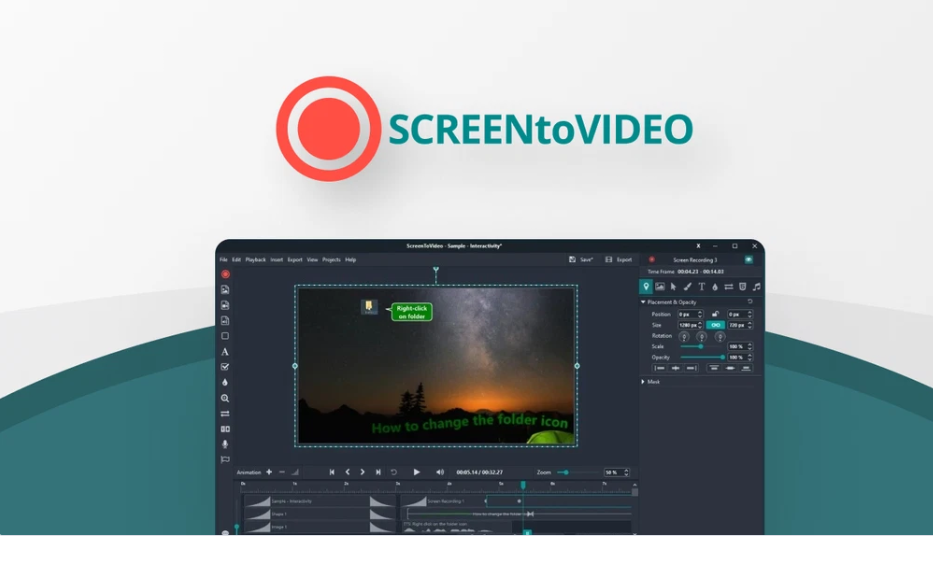The height and width of the screenshot is (571, 933).
Task: Pick the checkbox interactivity tool
Action: pyautogui.click(x=225, y=367)
